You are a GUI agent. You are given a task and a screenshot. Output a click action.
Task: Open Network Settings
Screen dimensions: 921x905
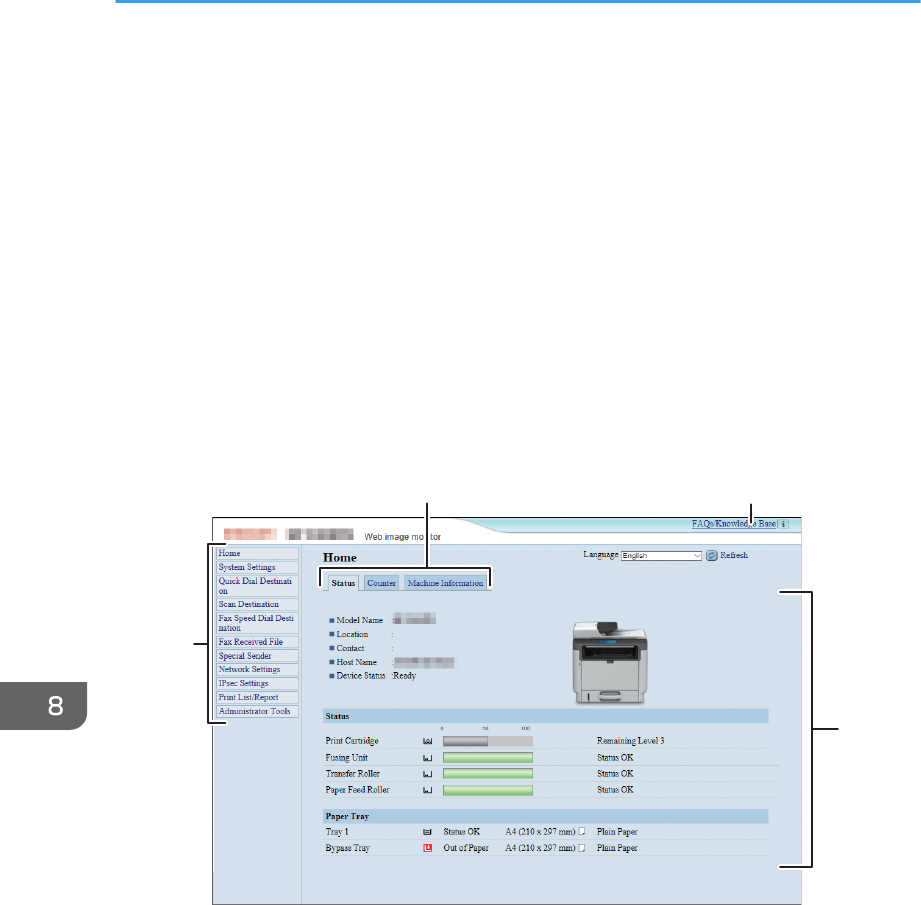click(257, 670)
